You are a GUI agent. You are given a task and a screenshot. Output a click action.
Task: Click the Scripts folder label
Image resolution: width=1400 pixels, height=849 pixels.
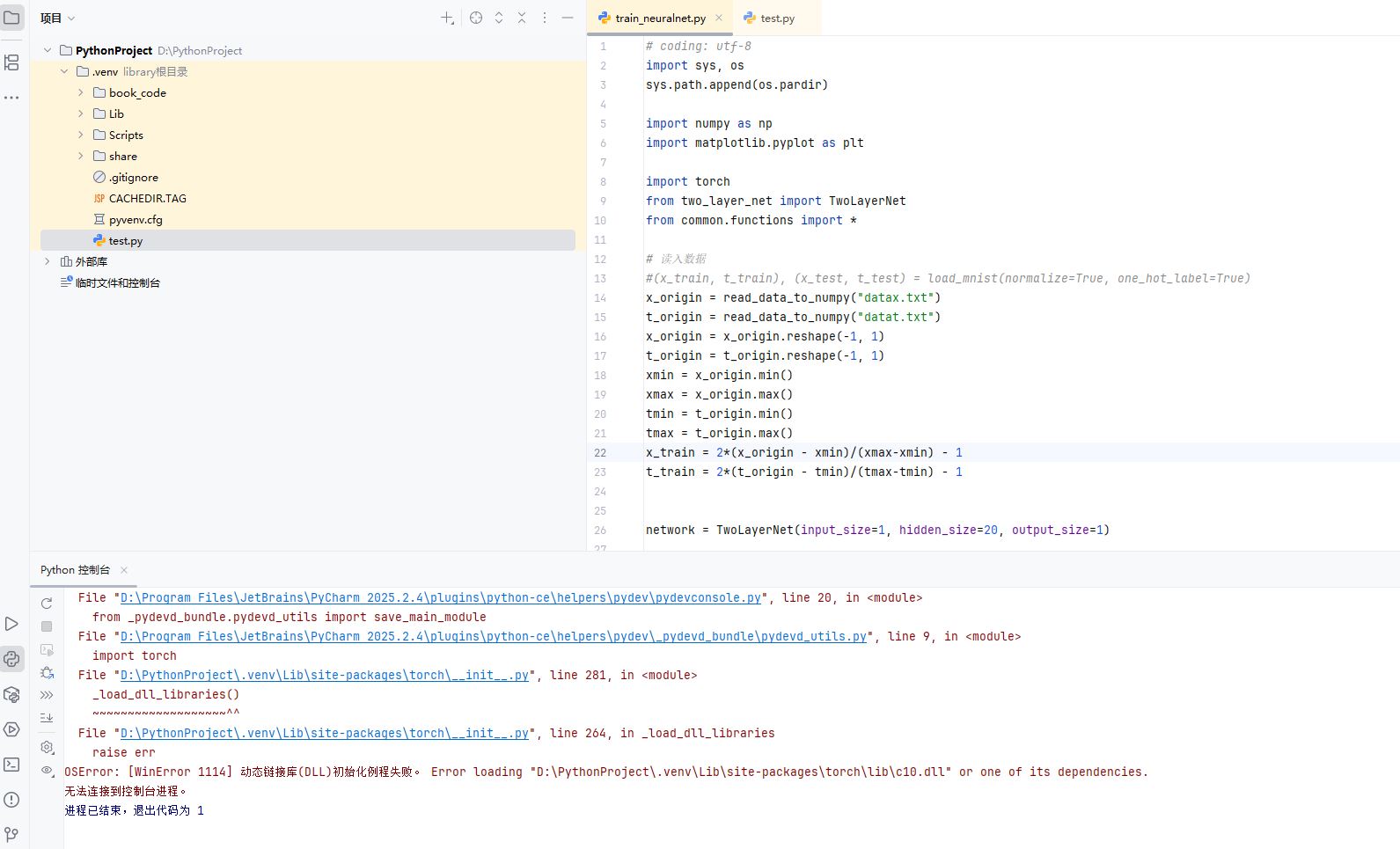(x=126, y=135)
